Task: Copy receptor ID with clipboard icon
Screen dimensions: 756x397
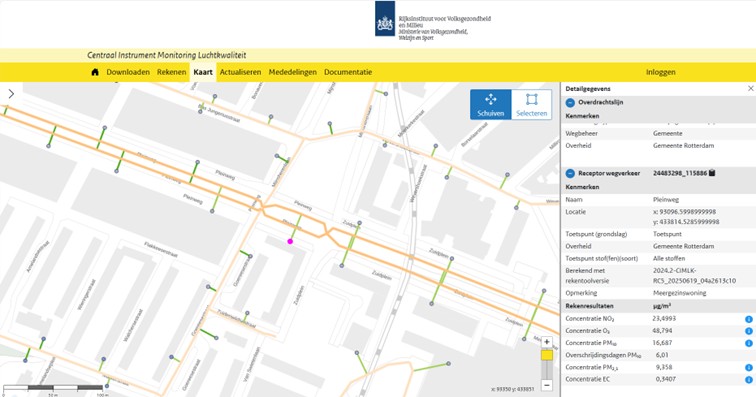Action: (x=713, y=173)
